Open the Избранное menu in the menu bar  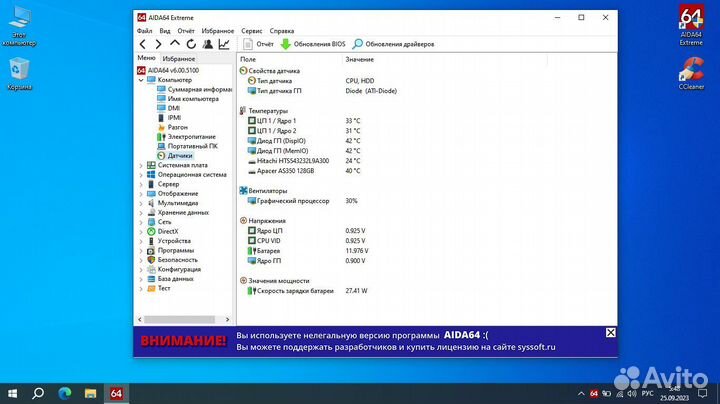218,31
